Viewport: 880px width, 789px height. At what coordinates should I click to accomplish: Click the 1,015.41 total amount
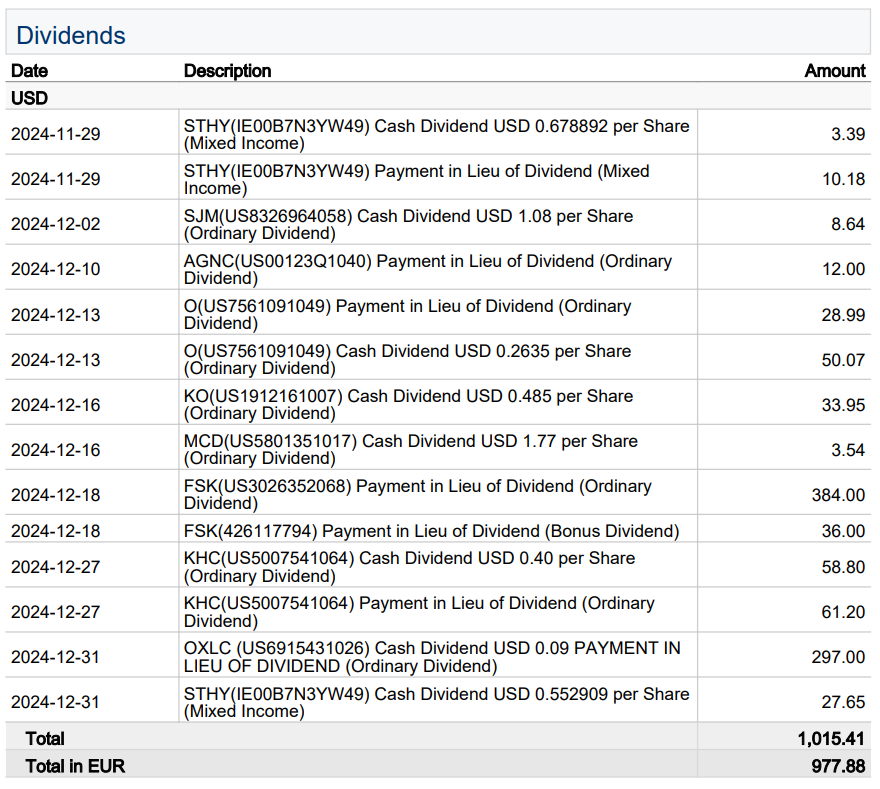tap(831, 739)
